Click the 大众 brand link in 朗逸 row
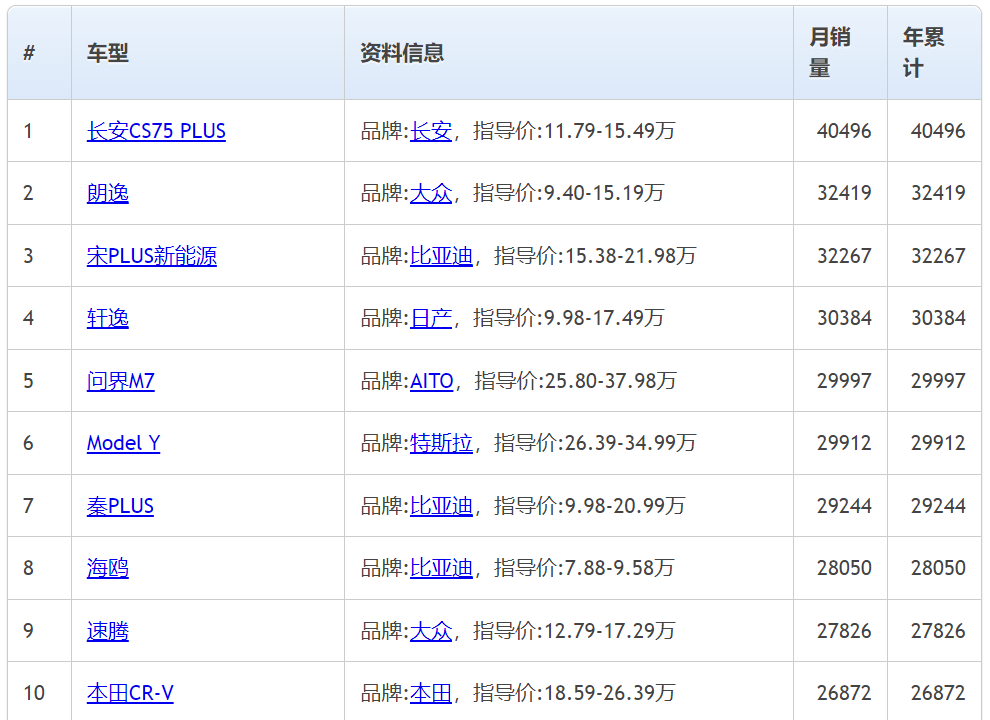This screenshot has width=990, height=720. tap(431, 193)
